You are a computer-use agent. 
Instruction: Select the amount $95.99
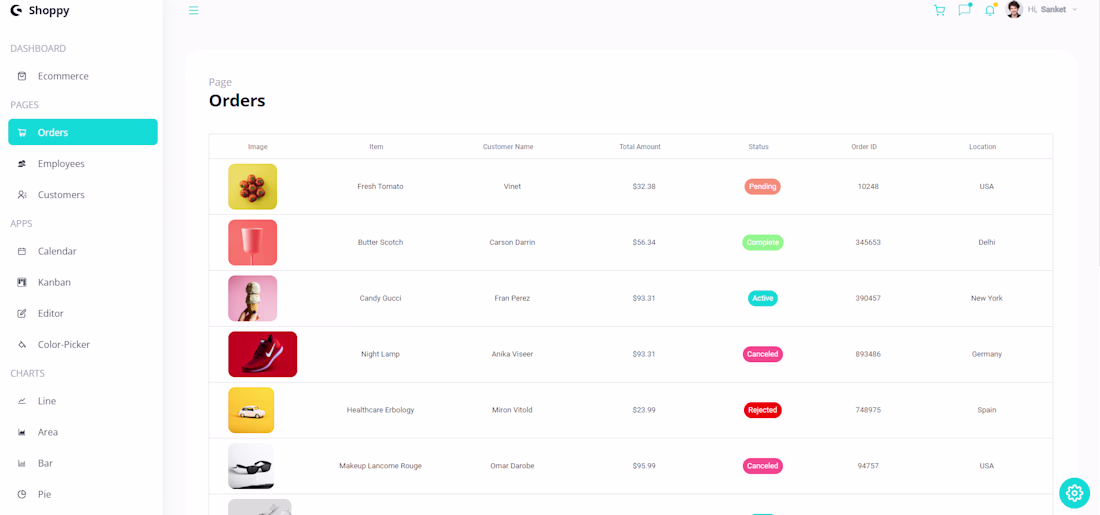coord(644,466)
